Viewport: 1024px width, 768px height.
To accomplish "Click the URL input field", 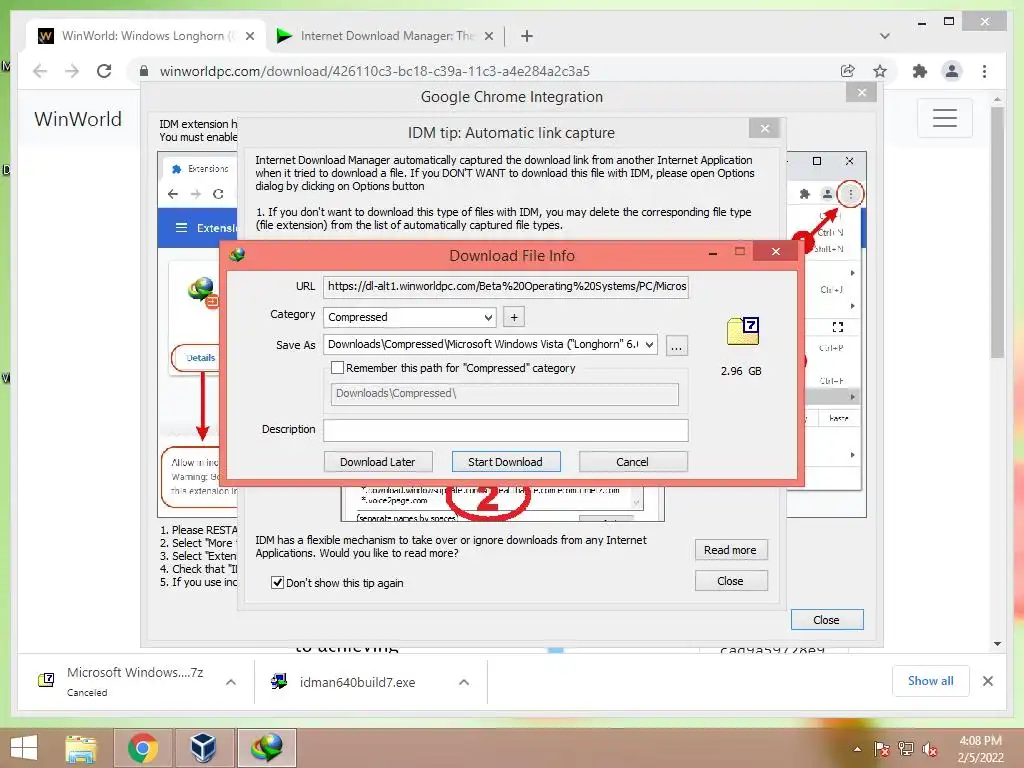I will pyautogui.click(x=505, y=286).
